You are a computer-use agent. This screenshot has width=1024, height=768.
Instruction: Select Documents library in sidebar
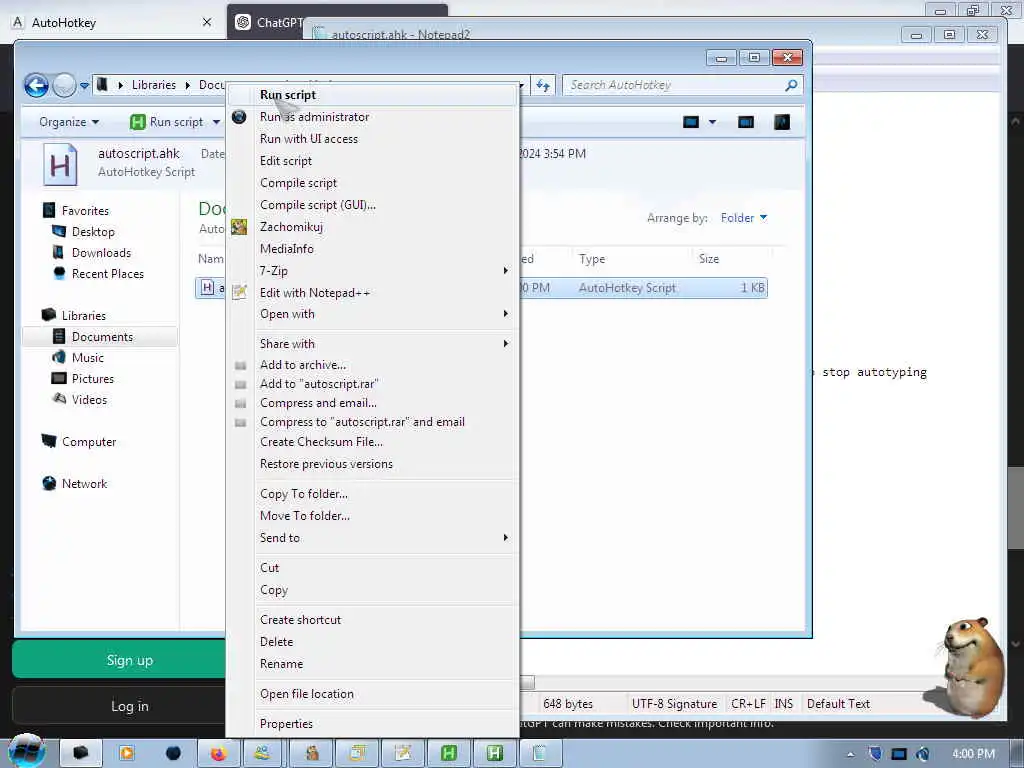[x=99, y=336]
